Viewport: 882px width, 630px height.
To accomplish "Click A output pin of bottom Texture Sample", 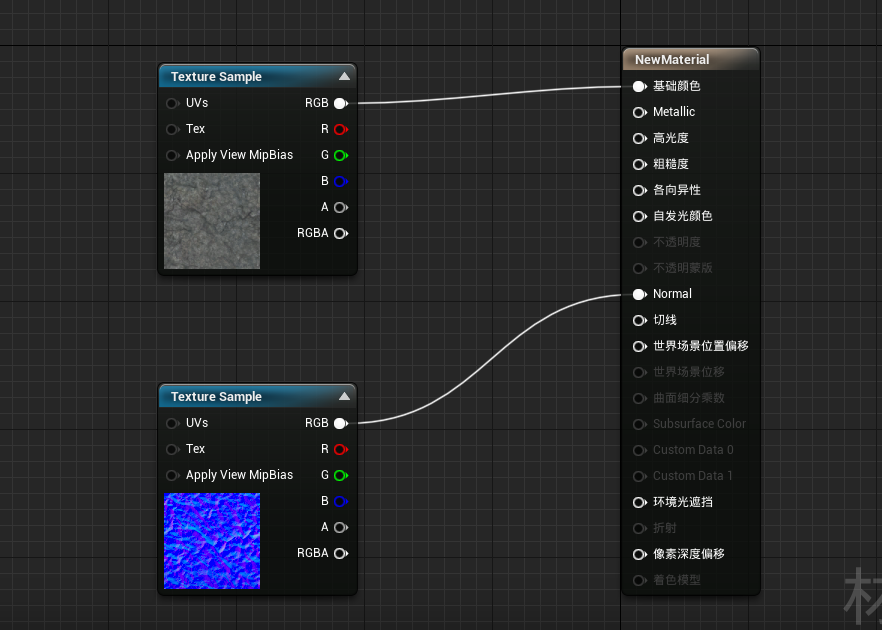I will 341,528.
